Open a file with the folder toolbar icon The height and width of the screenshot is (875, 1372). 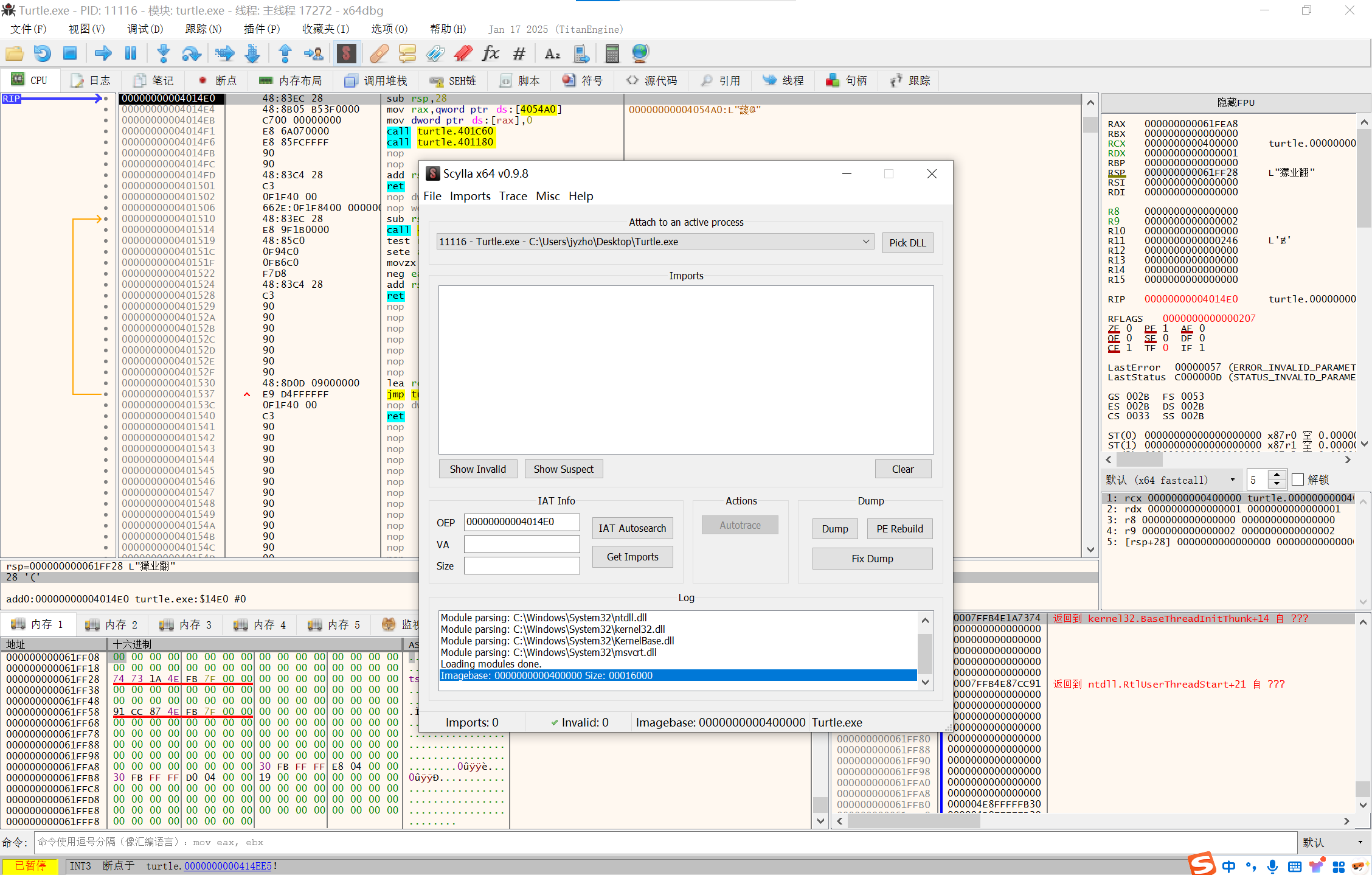[x=15, y=54]
